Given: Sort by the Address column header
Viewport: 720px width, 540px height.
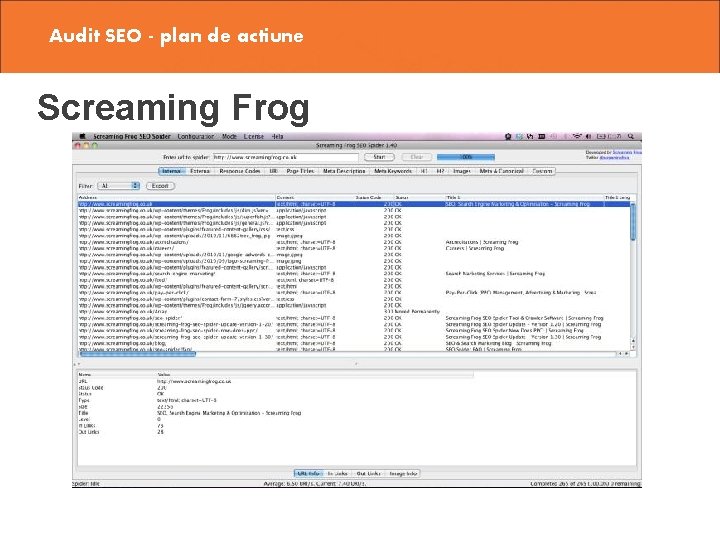Looking at the screenshot, I should pyautogui.click(x=176, y=197).
